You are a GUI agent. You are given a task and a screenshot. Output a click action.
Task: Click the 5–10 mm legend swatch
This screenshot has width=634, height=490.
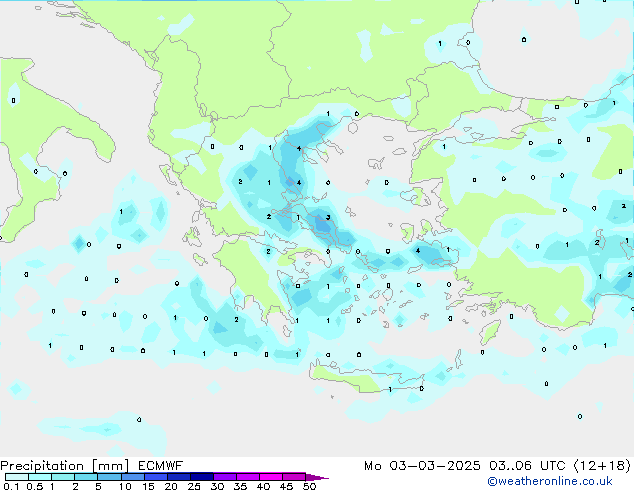point(109,477)
